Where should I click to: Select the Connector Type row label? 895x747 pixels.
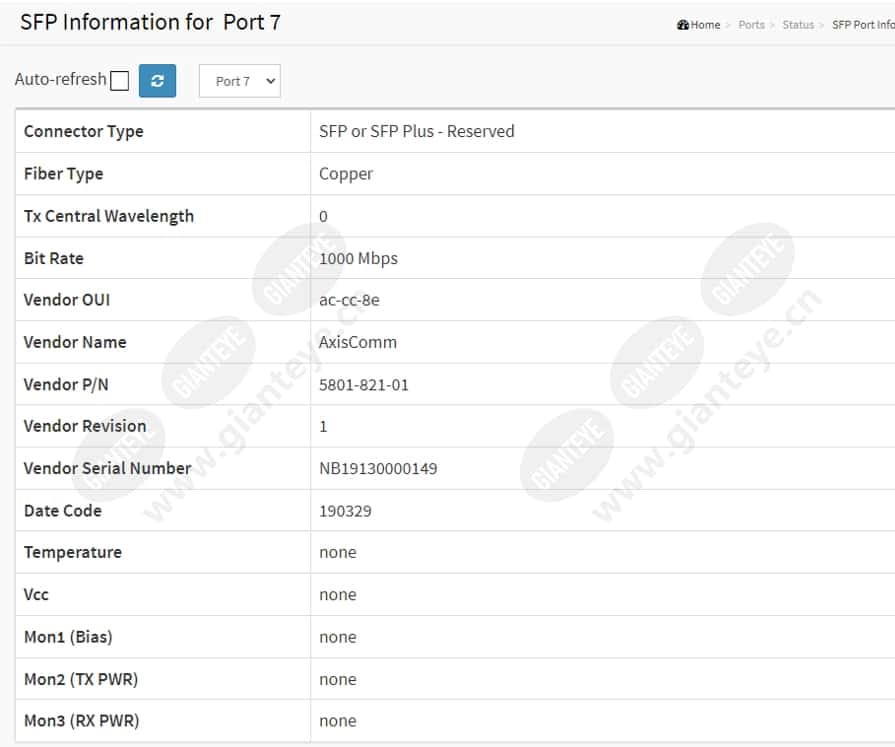83,132
